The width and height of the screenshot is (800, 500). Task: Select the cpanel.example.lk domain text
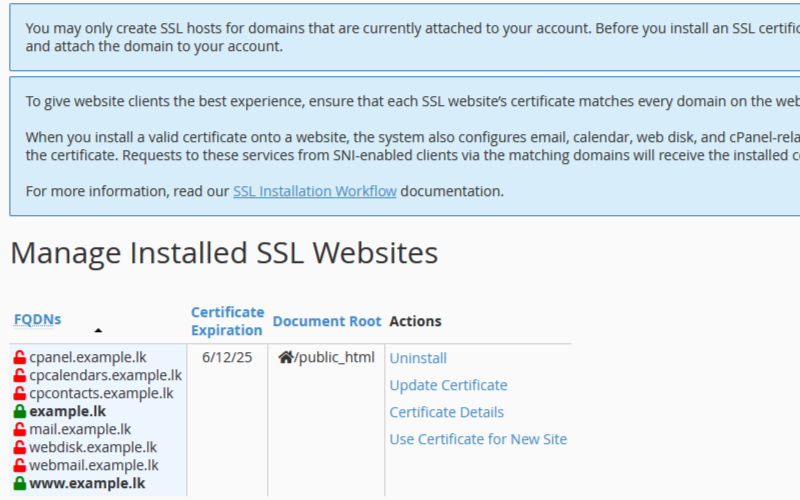(88, 357)
